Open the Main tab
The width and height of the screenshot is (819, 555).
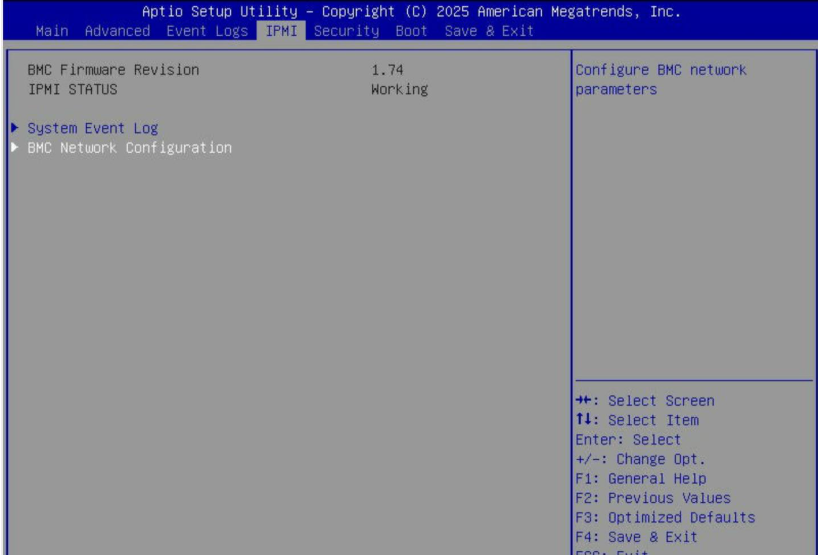[x=53, y=31]
